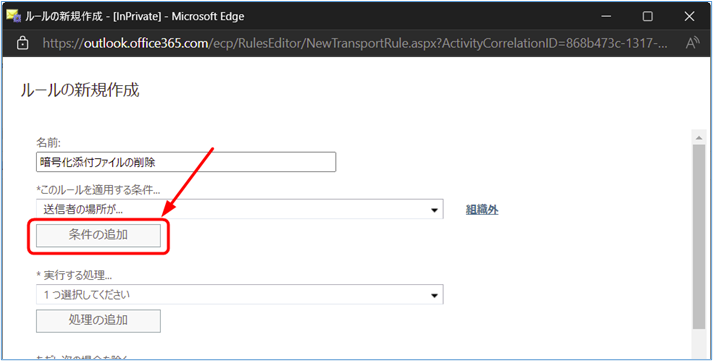Click the scrollbar up arrow

pyautogui.click(x=699, y=138)
